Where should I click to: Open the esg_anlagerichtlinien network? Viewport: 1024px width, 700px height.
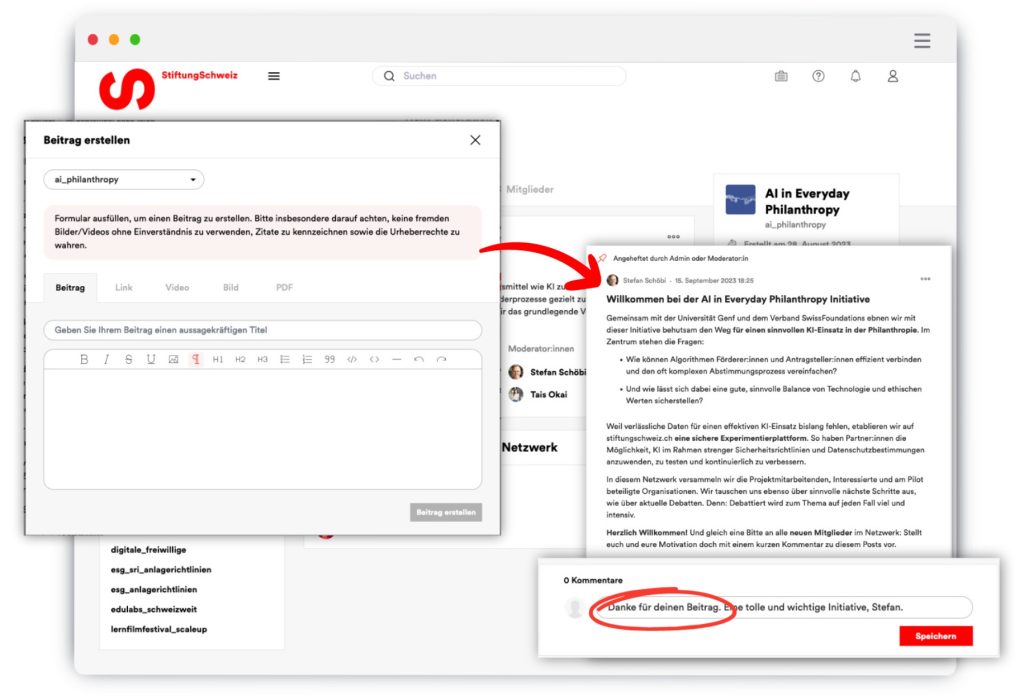click(x=153, y=590)
